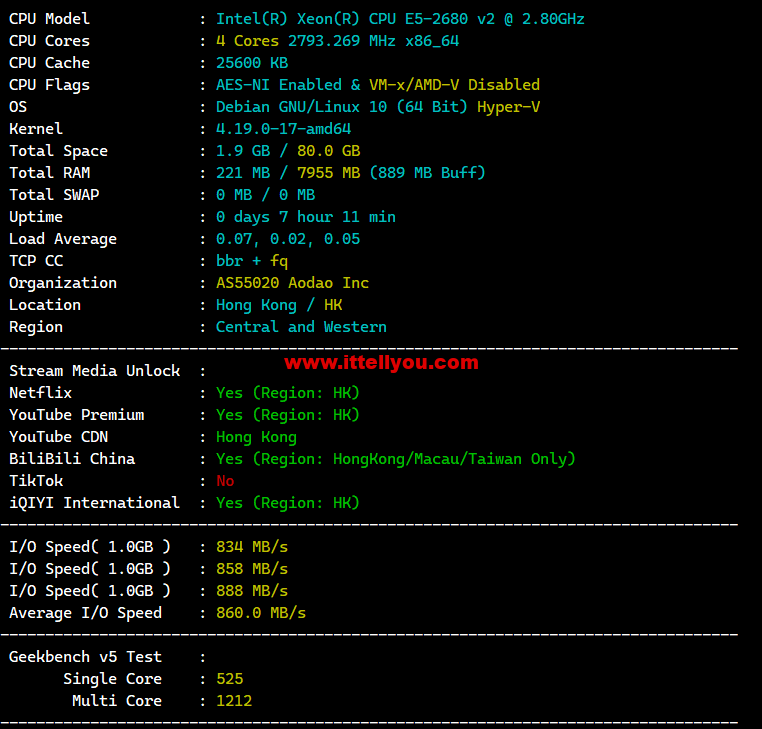This screenshot has height=729, width=762.
Task: Click load average value 0.07, 0.02, 0.05
Action: [288, 239]
